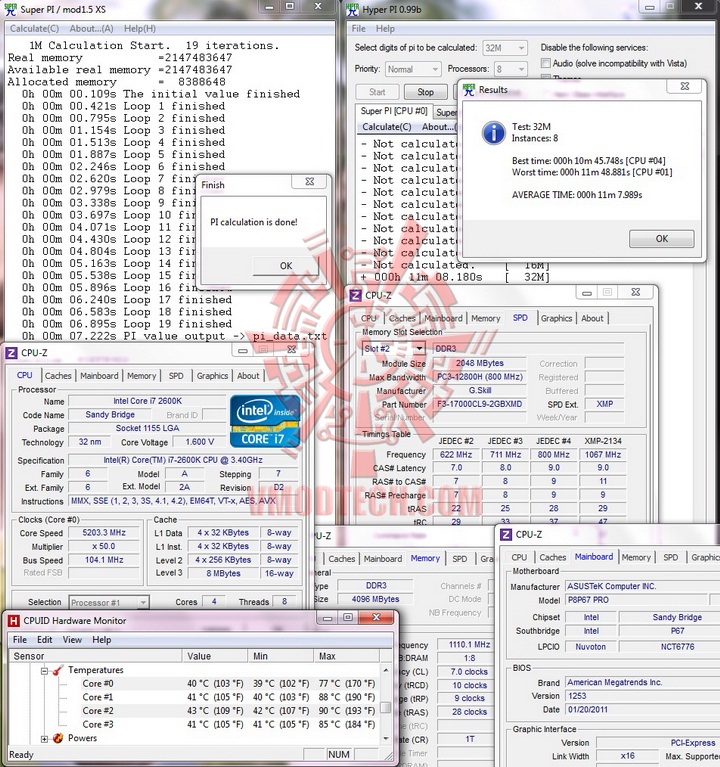720x767 pixels.
Task: Switch to Mainboard tab in CPU-Z CPU window
Action: [99, 376]
